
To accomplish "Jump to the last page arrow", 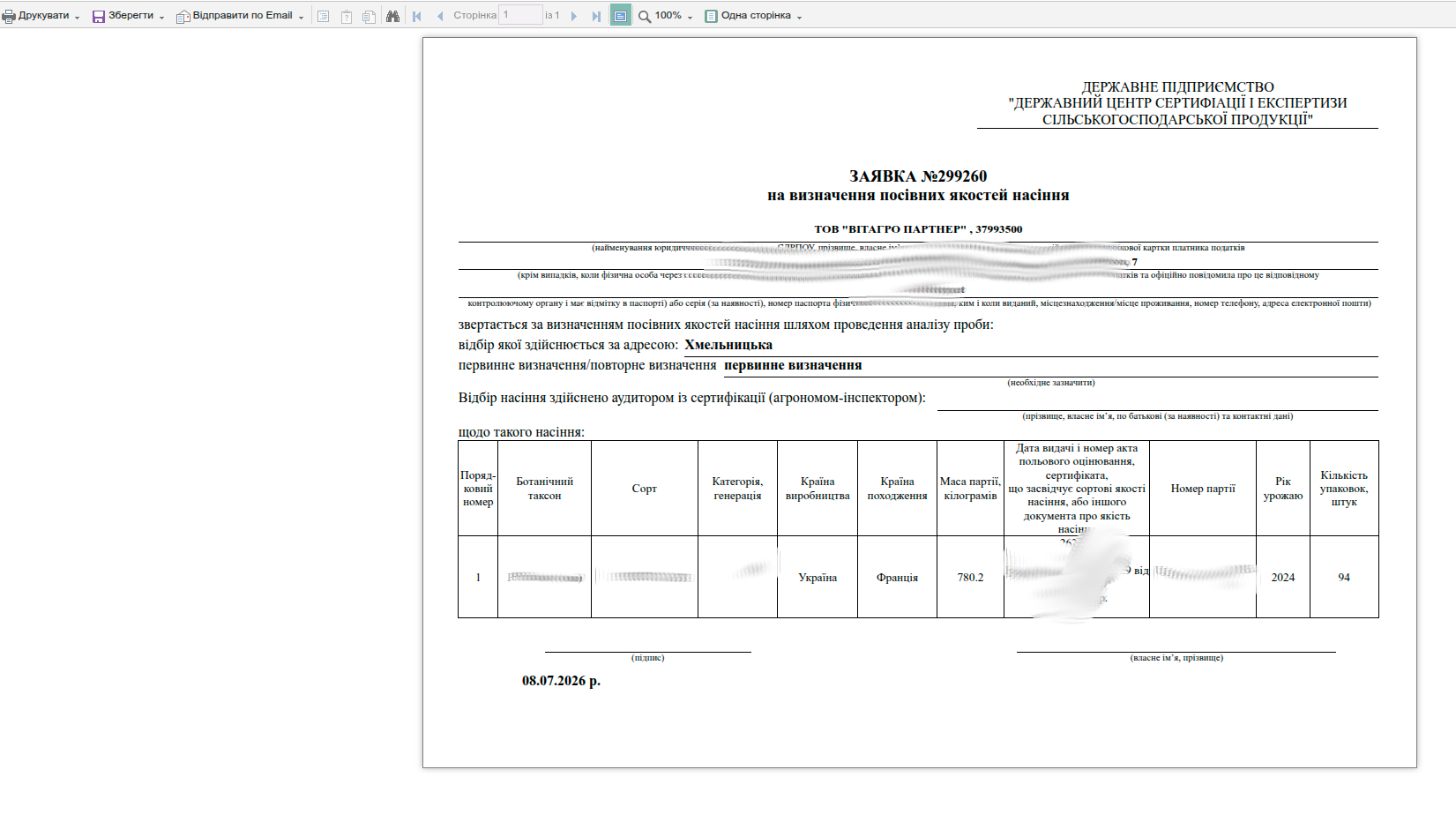I will [596, 16].
